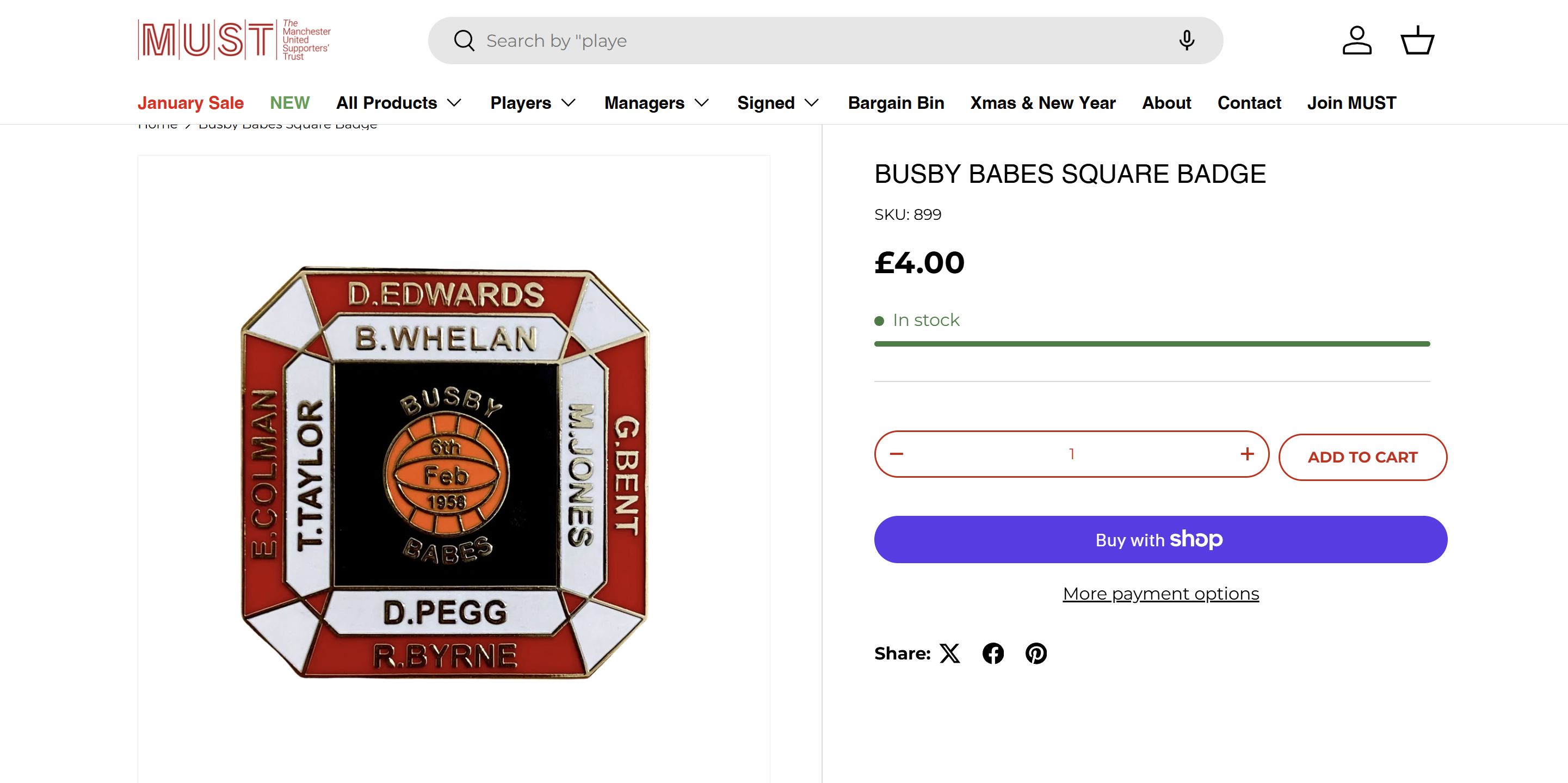1568x783 pixels.
Task: Share product on Facebook
Action: coord(993,653)
